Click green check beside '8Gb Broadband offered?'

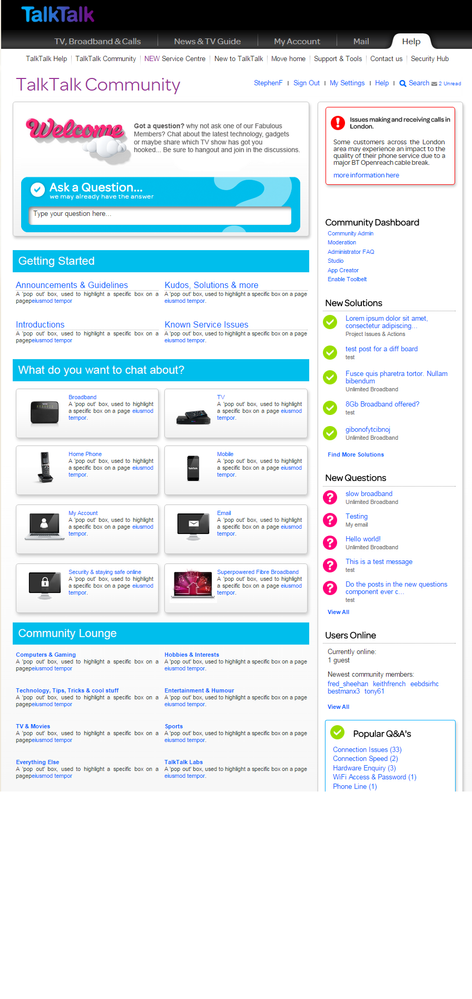pyautogui.click(x=330, y=408)
